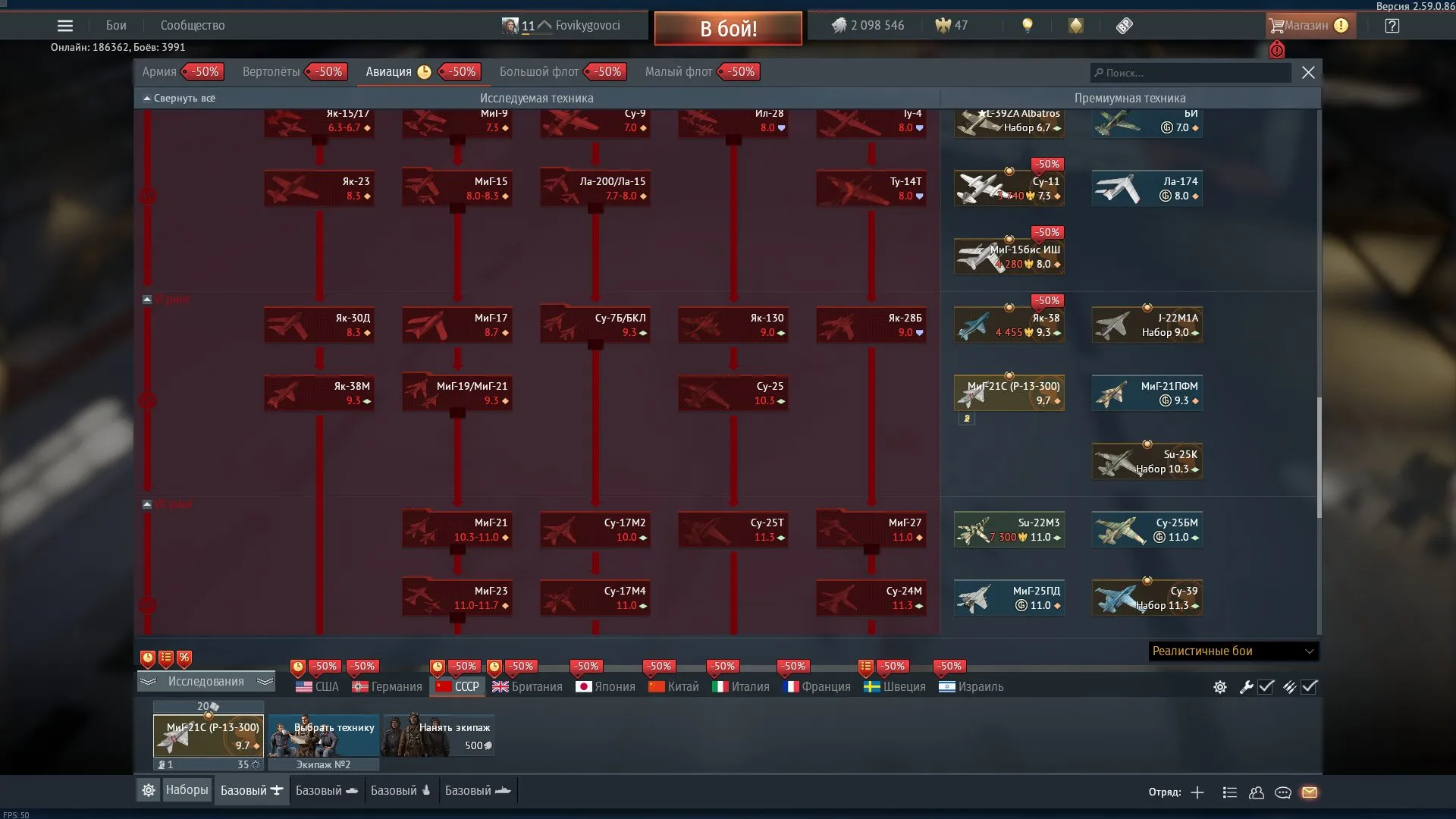Select the Су-25 aircraft card
Viewport: 1456px width, 819px height.
tap(733, 393)
